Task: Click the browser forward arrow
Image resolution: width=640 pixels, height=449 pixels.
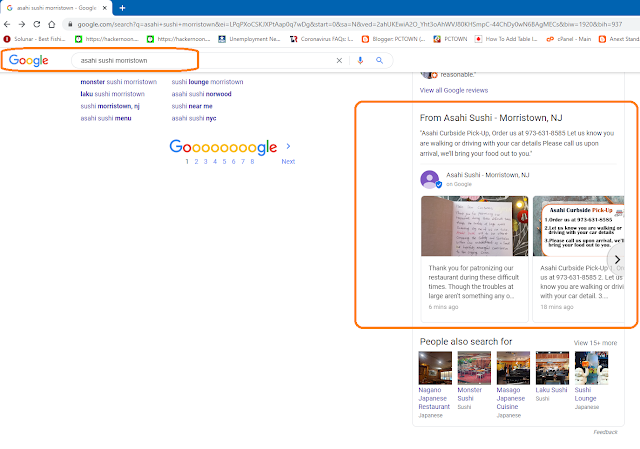Action: pos(22,24)
